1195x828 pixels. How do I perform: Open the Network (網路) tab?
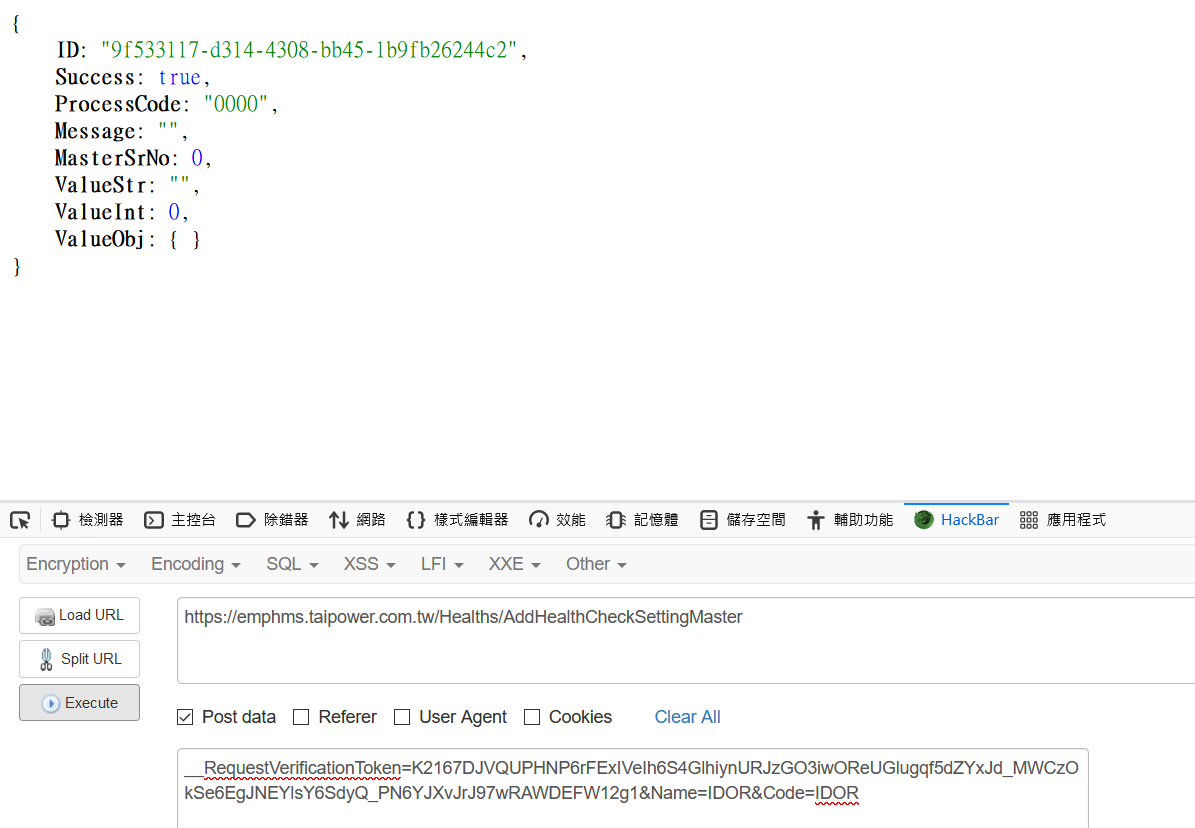pyautogui.click(x=357, y=520)
